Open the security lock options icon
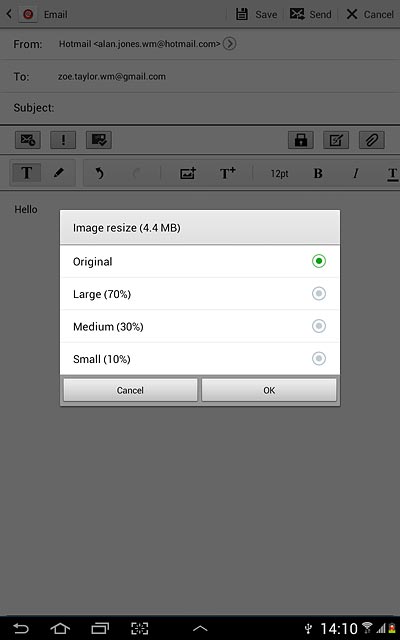Screen dimensions: 400x640 pyautogui.click(x=301, y=140)
